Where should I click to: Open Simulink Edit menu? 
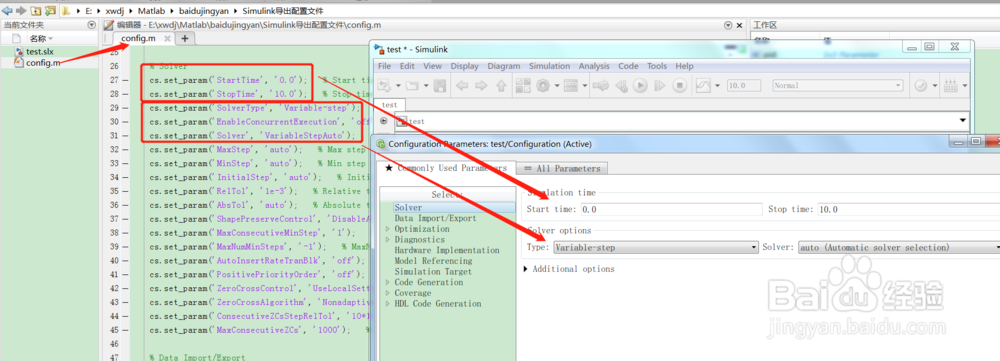point(408,66)
